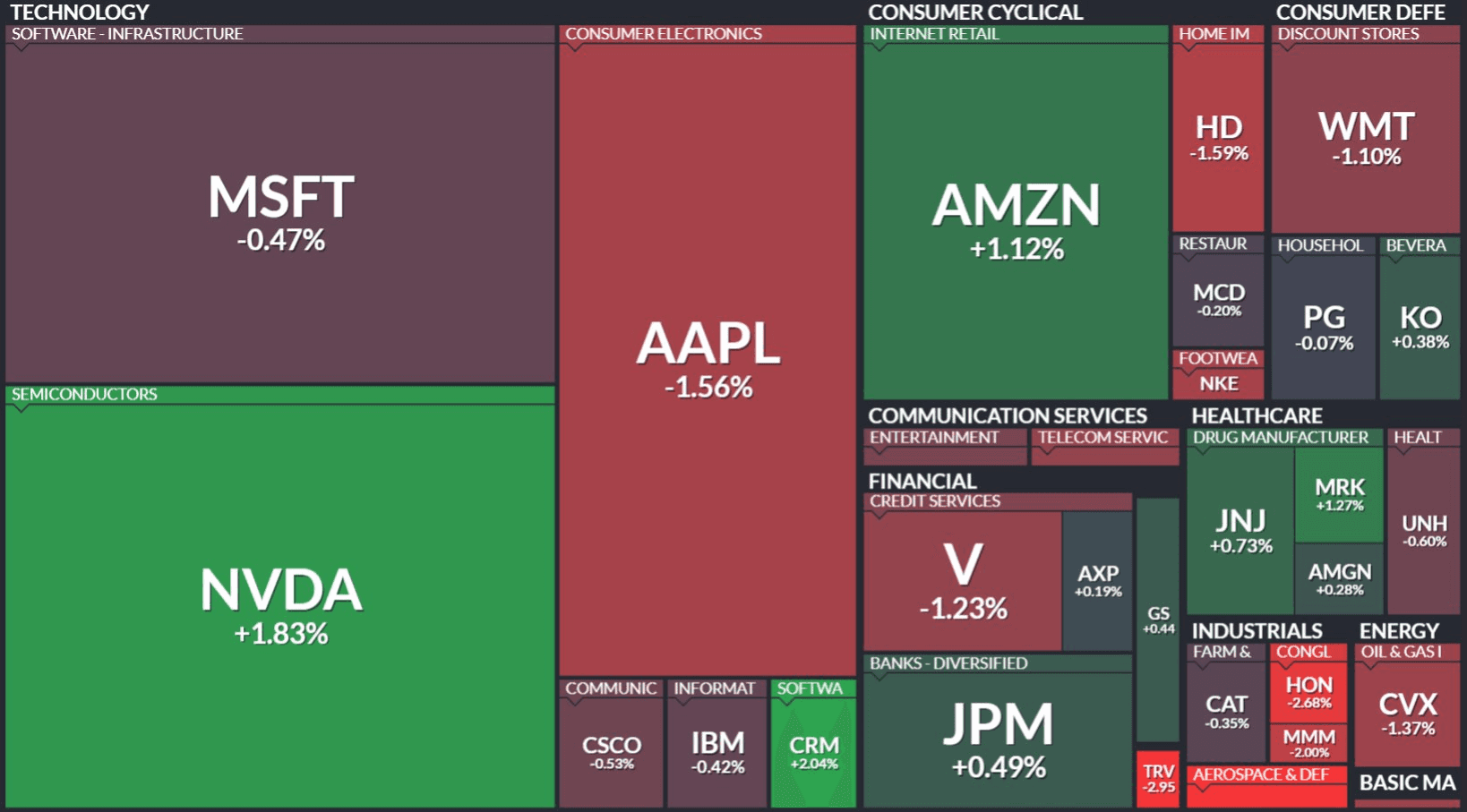Click the WMT Discount Stores tile
This screenshot has height=812, width=1467.
pyautogui.click(x=1366, y=138)
